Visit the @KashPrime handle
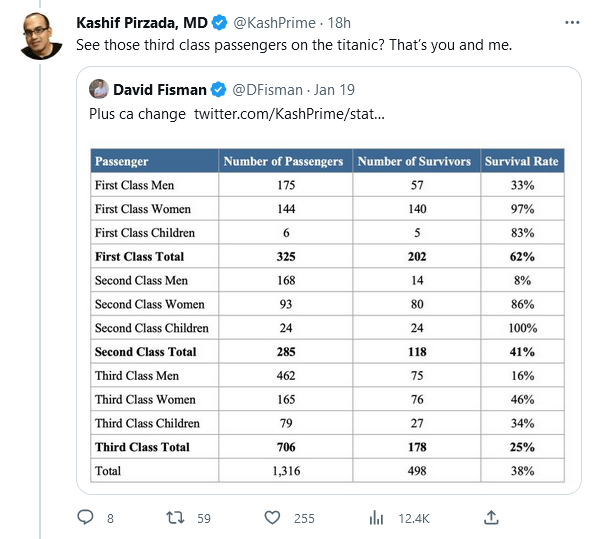 [275, 23]
